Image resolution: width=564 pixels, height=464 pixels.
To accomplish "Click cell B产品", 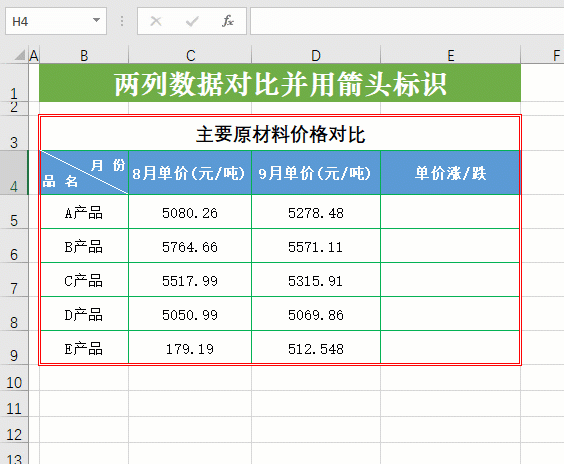I will 84,246.
